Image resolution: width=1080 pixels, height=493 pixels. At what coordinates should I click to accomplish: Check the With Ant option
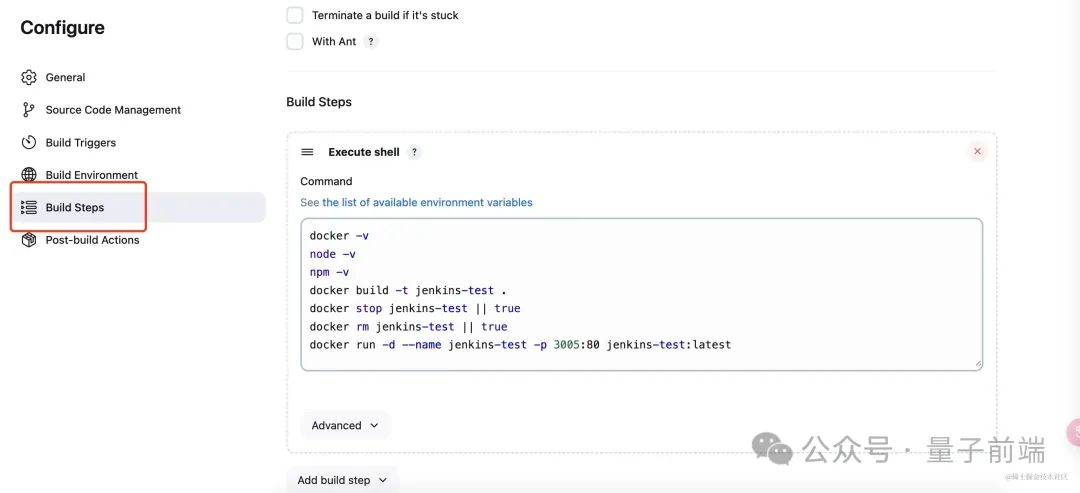click(295, 42)
